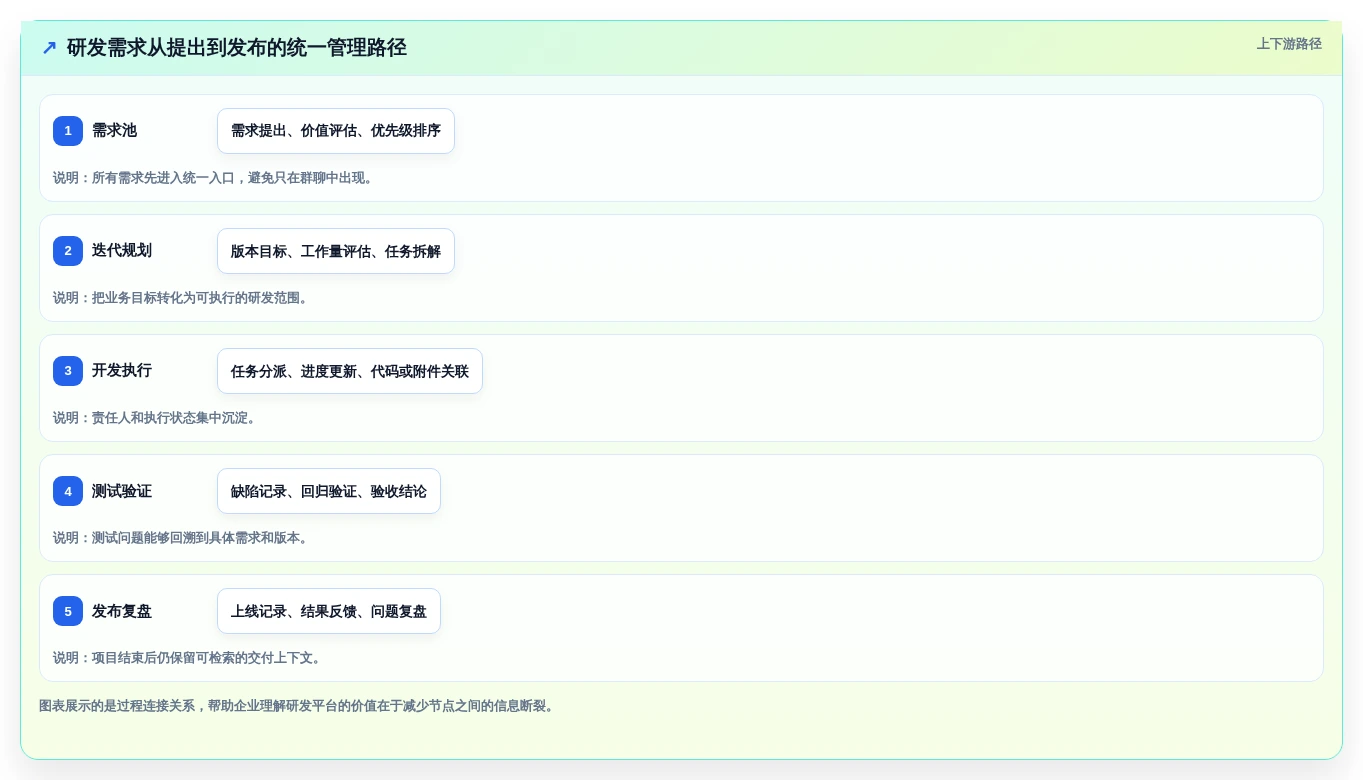Select the step 4 number badge

coord(68,491)
